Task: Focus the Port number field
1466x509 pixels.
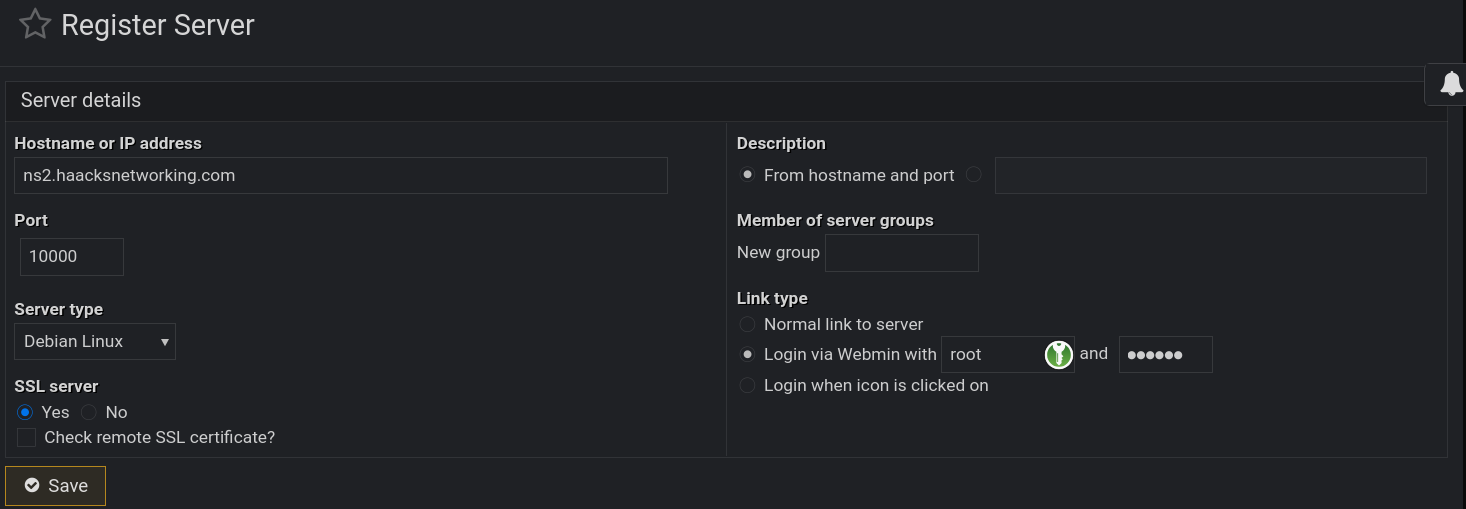Action: click(x=71, y=256)
